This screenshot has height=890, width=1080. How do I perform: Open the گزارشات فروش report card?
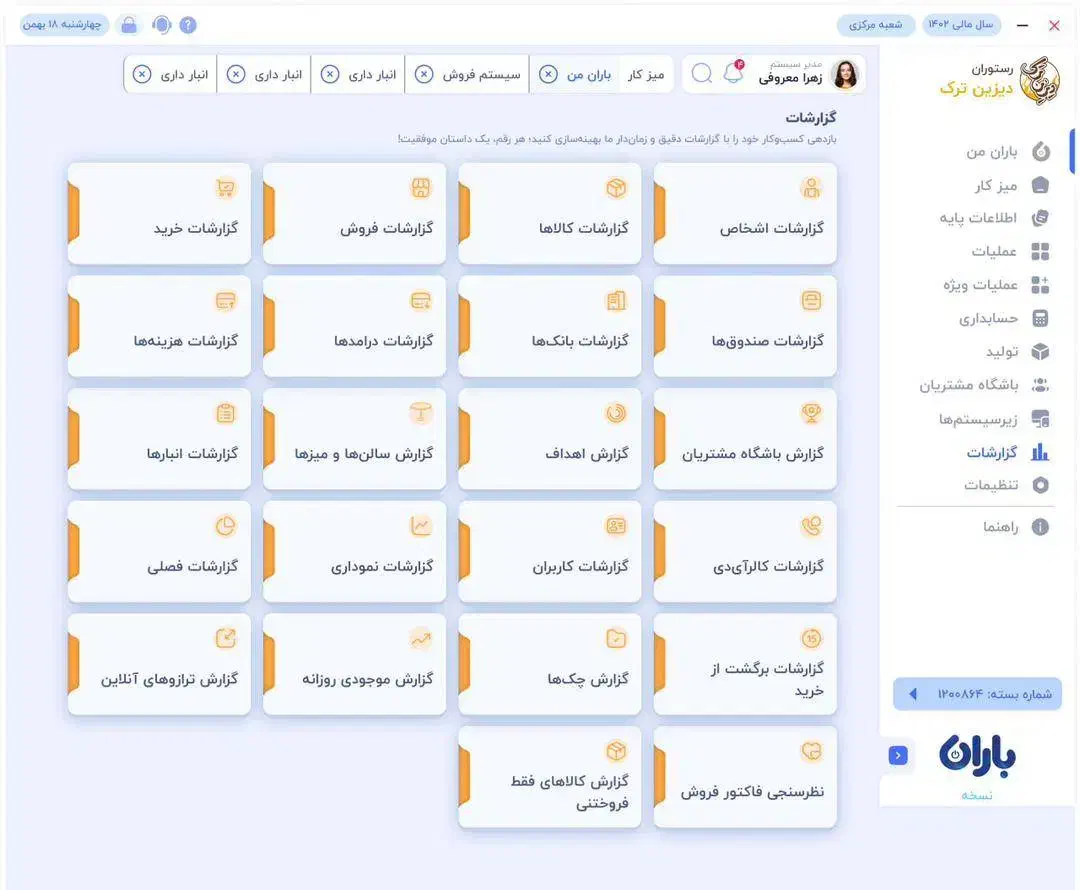(354, 212)
